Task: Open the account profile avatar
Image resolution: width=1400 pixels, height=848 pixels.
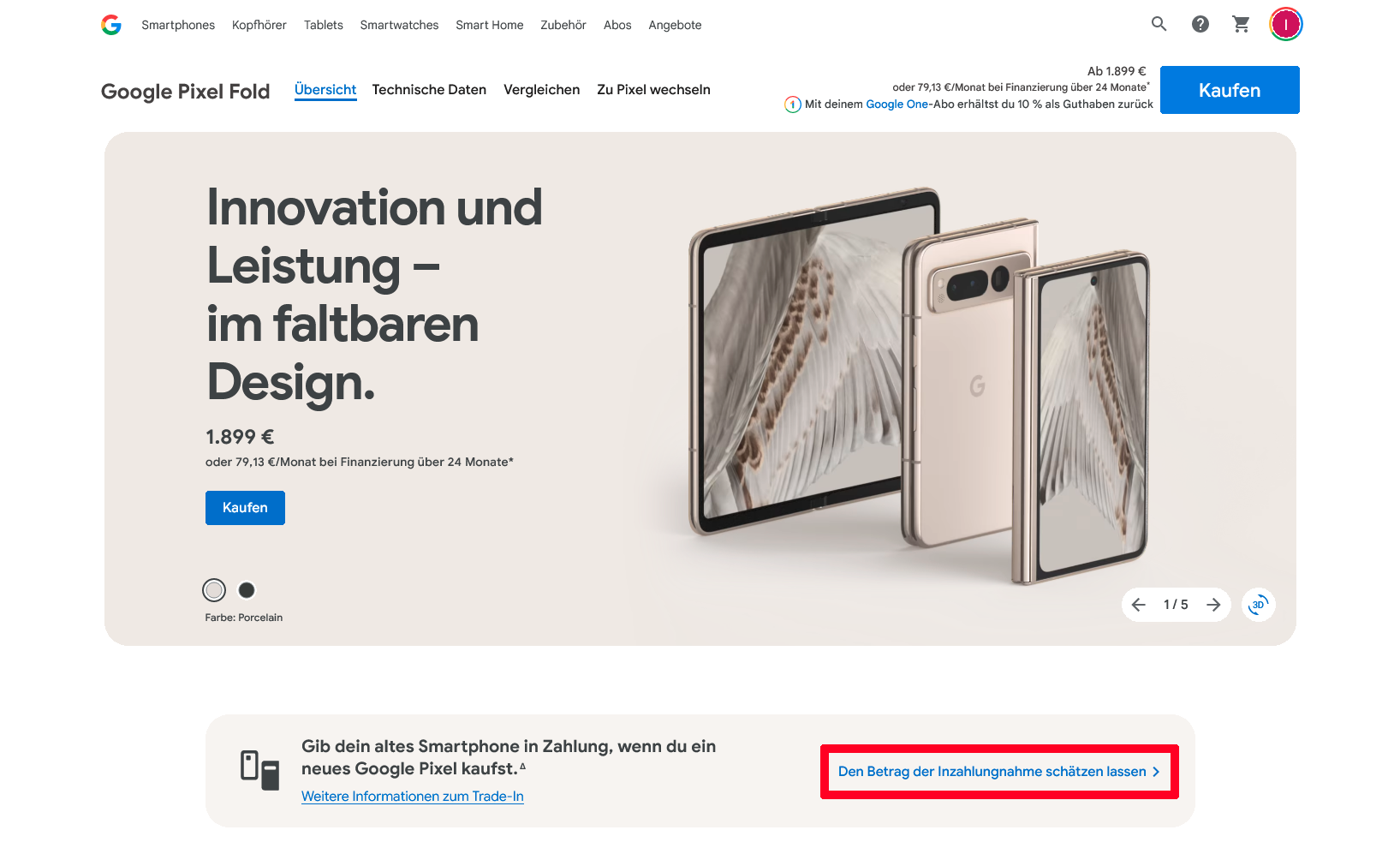Action: pyautogui.click(x=1285, y=24)
